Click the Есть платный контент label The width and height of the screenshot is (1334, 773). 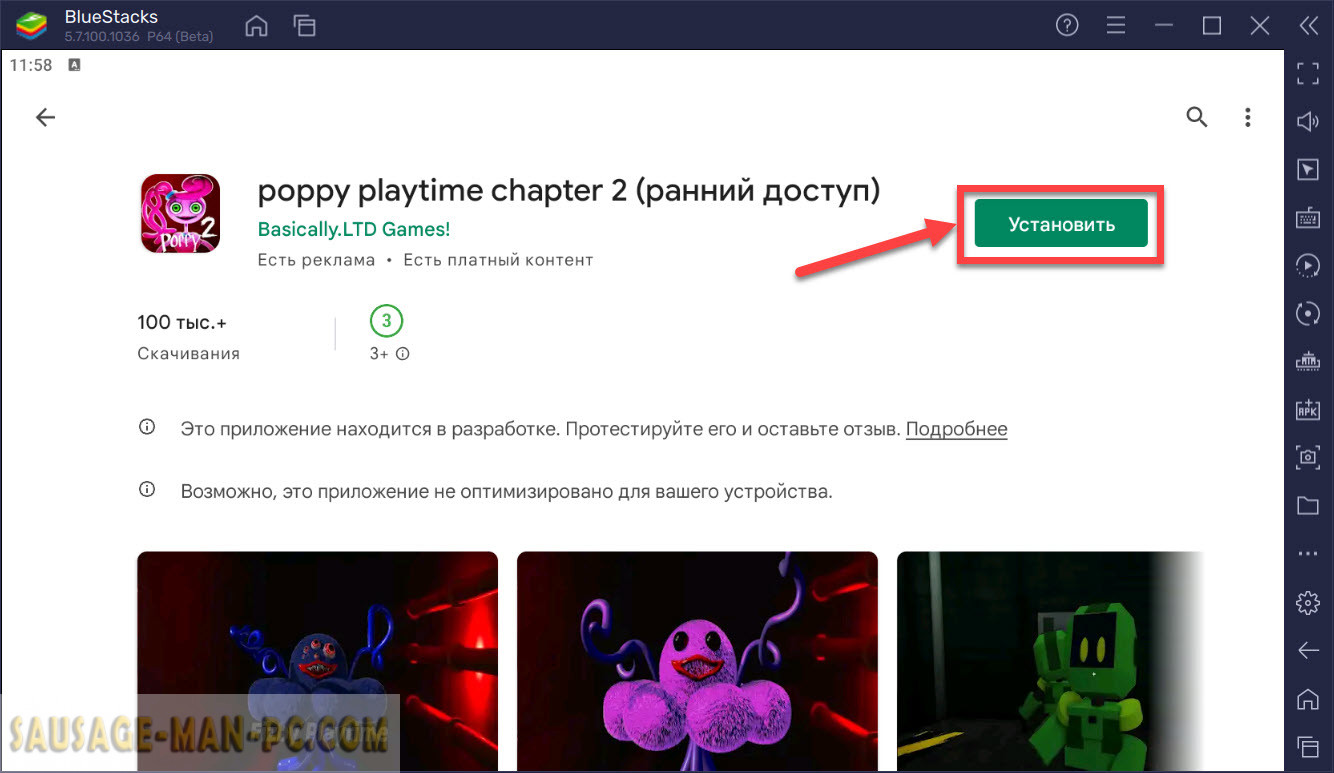(x=498, y=260)
